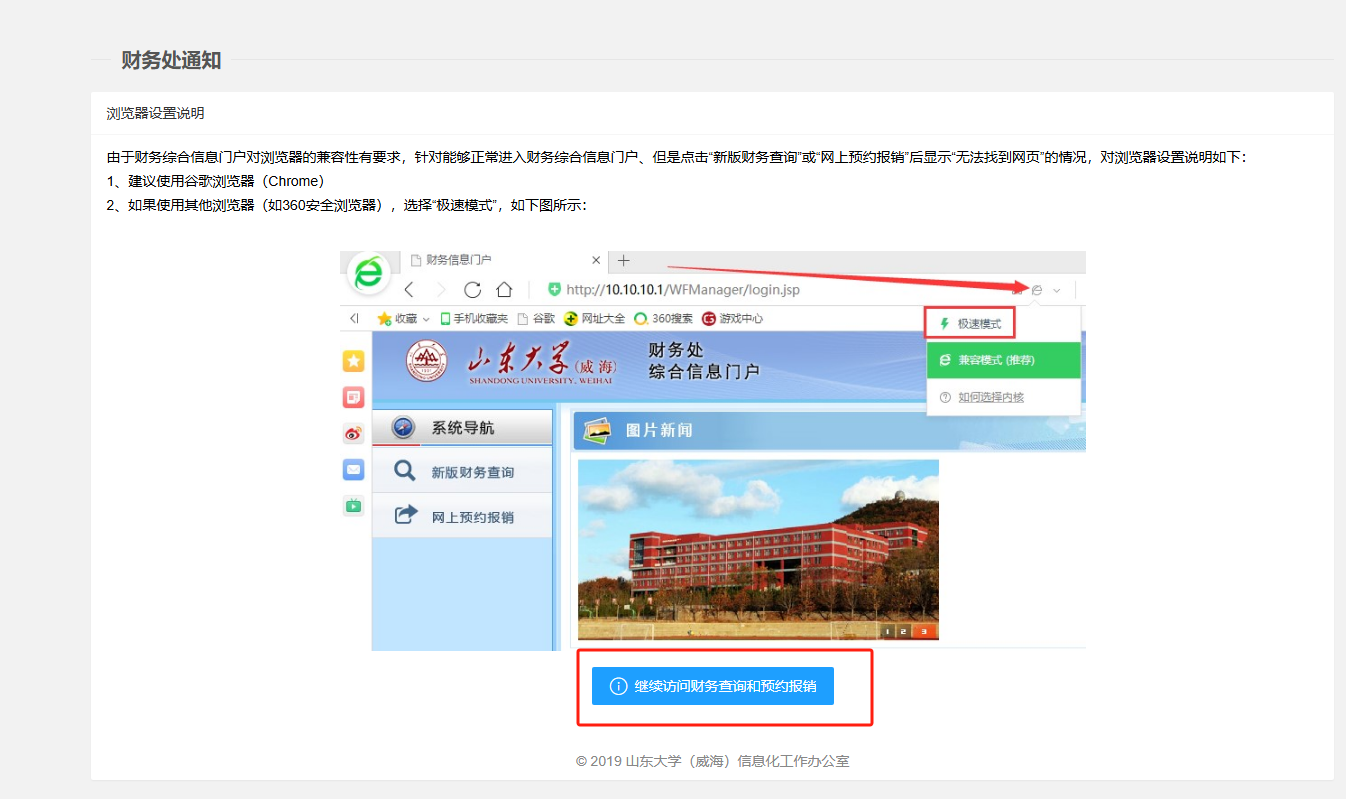1346x799 pixels.
Task: Click the 网址大全 bookmark
Action: pos(595,318)
